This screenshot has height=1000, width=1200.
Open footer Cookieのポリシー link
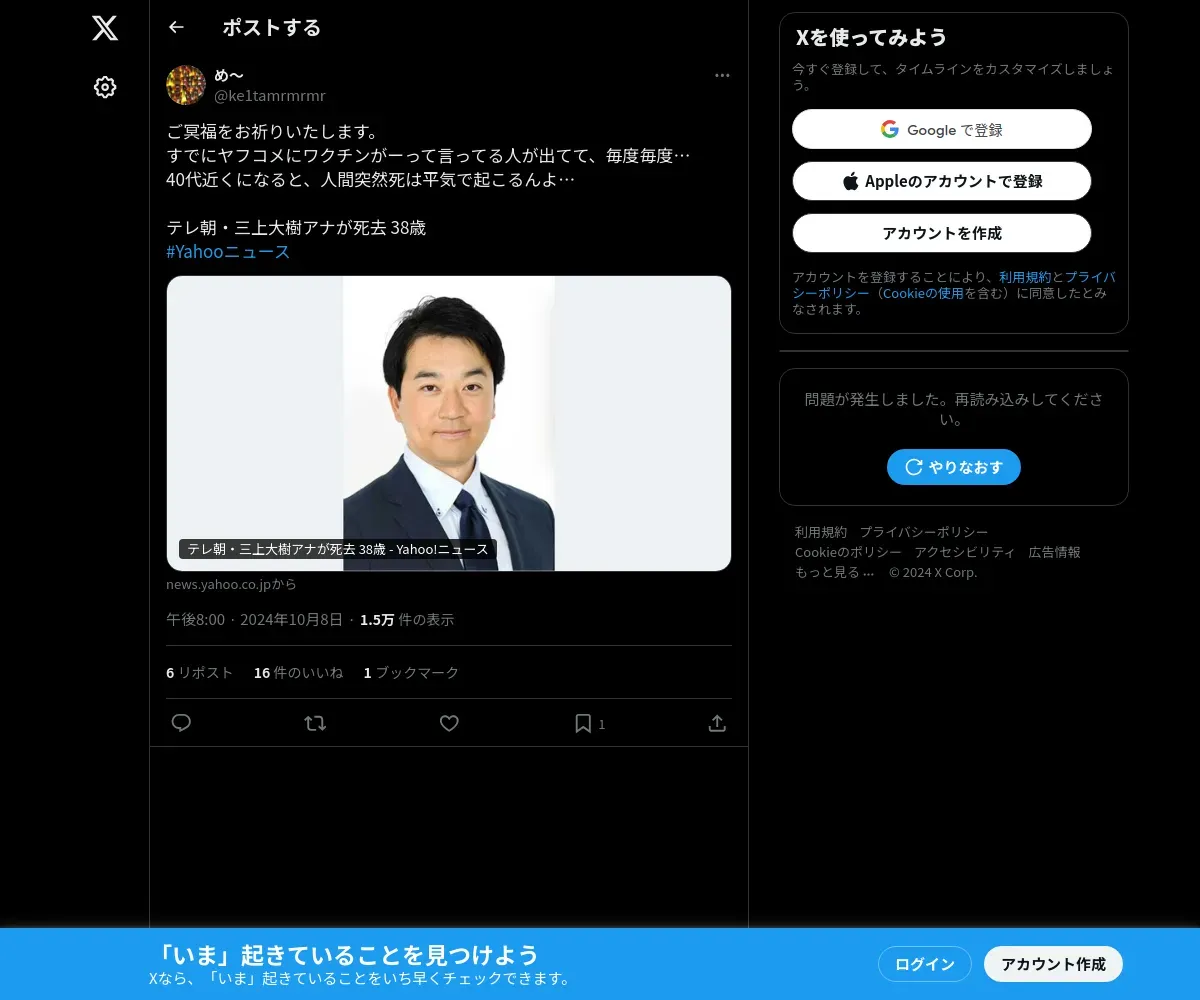(848, 552)
